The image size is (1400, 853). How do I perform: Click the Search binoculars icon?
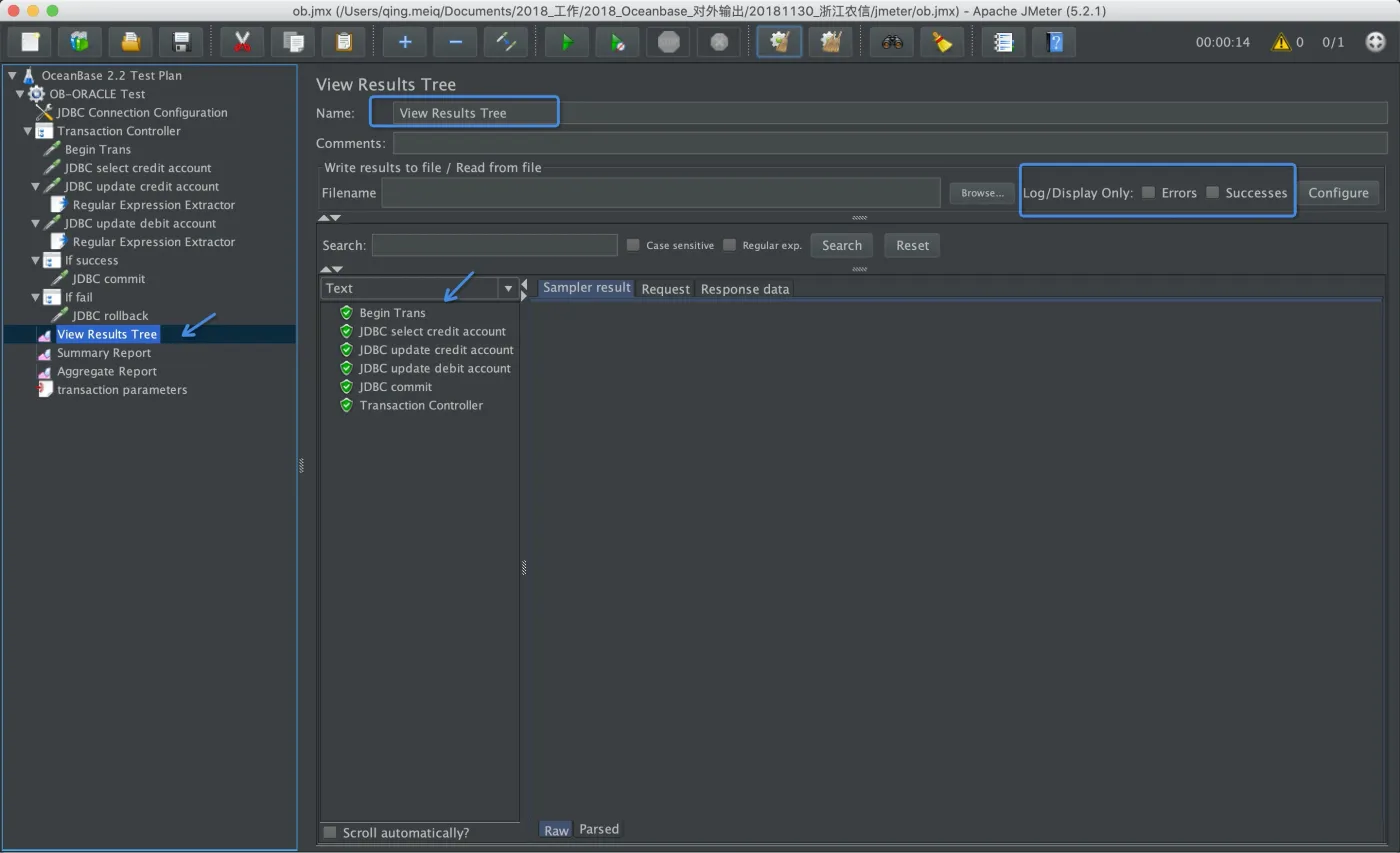pyautogui.click(x=892, y=42)
